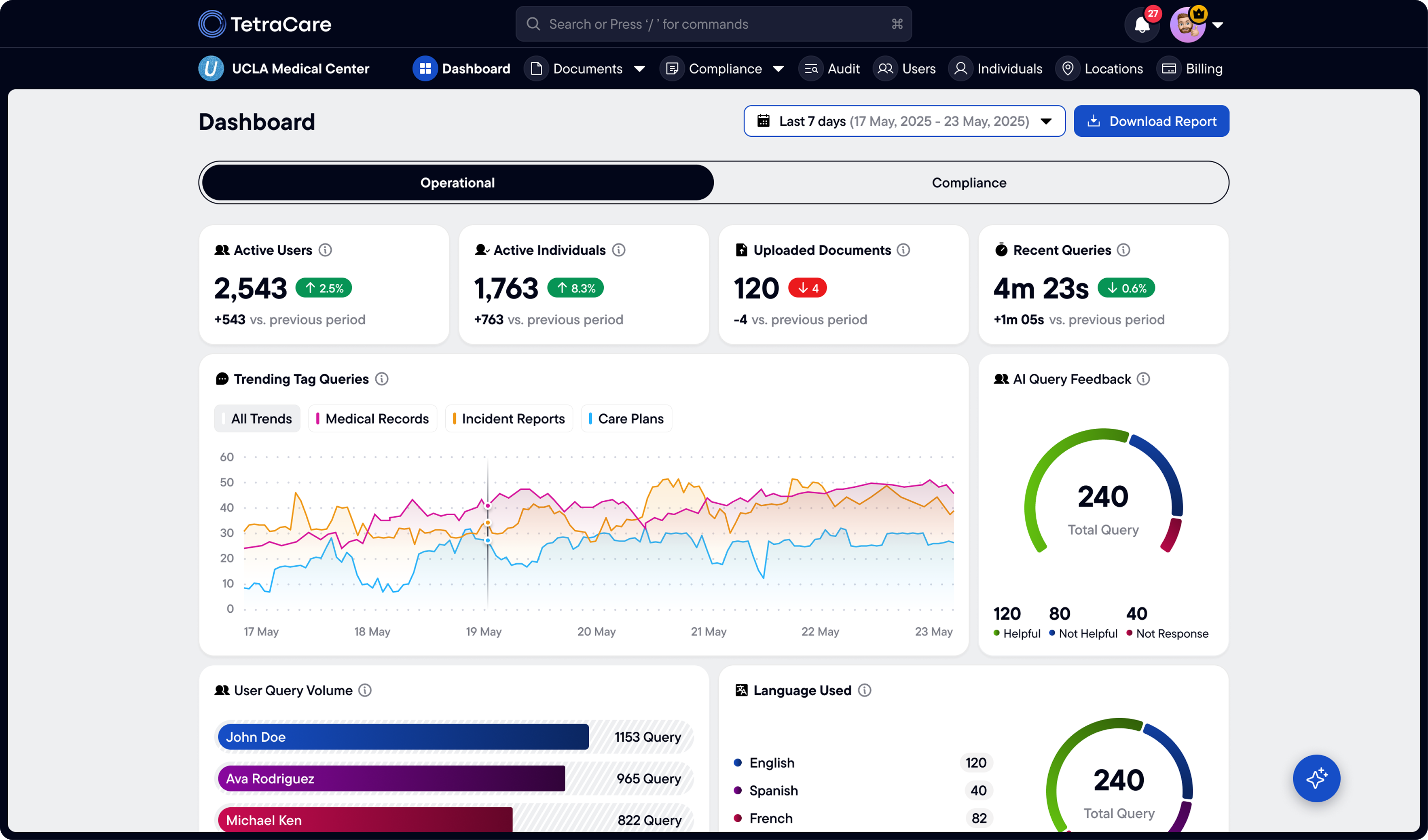This screenshot has width=1428, height=840.
Task: Select the All Trends filter
Action: tap(257, 418)
